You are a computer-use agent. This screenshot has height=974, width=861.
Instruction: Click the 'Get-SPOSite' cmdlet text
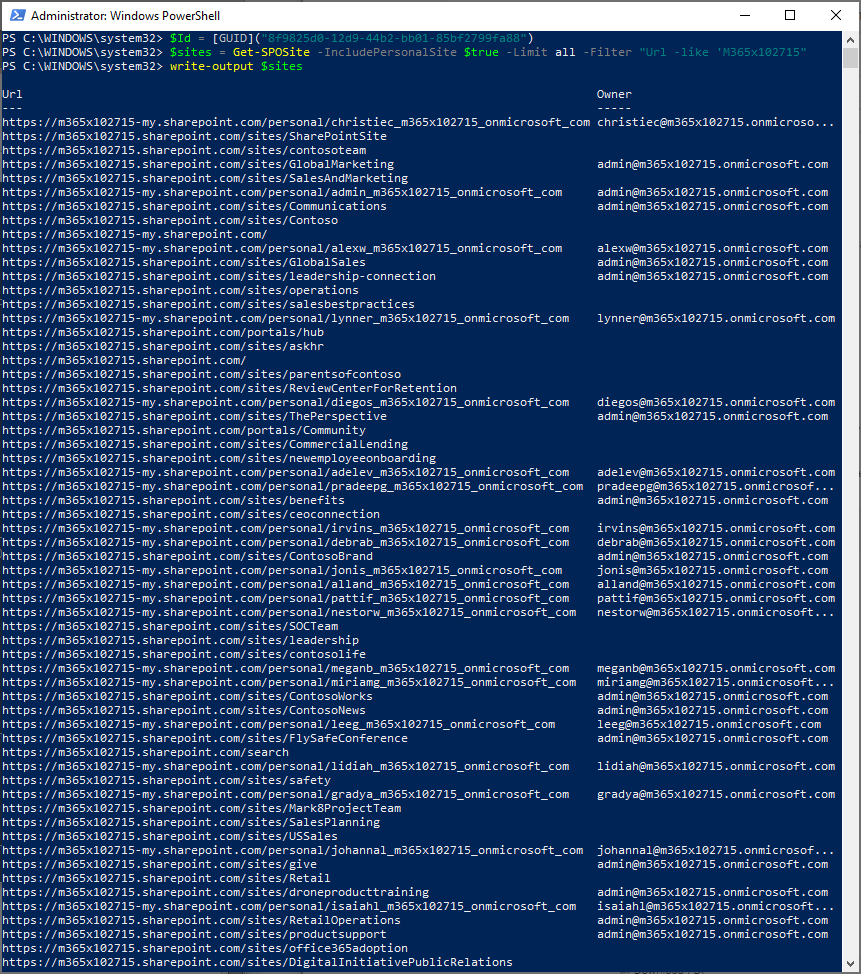(271, 52)
